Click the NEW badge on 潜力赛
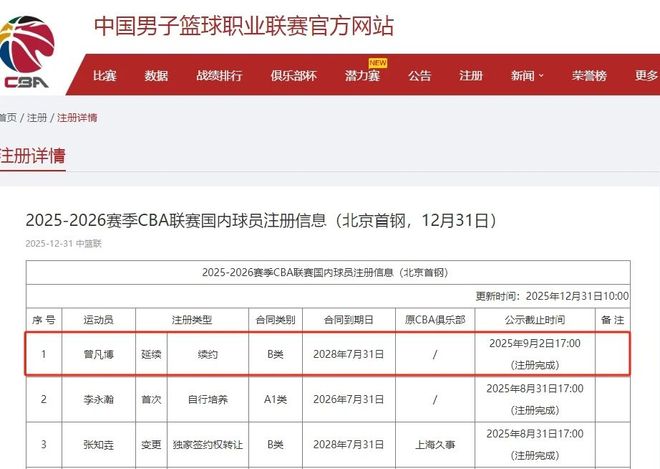 coord(378,63)
